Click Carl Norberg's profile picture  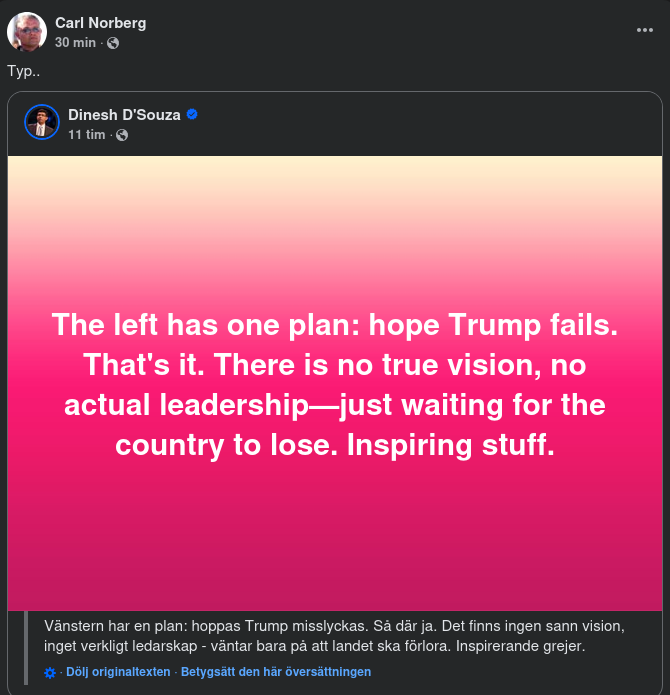click(x=27, y=32)
